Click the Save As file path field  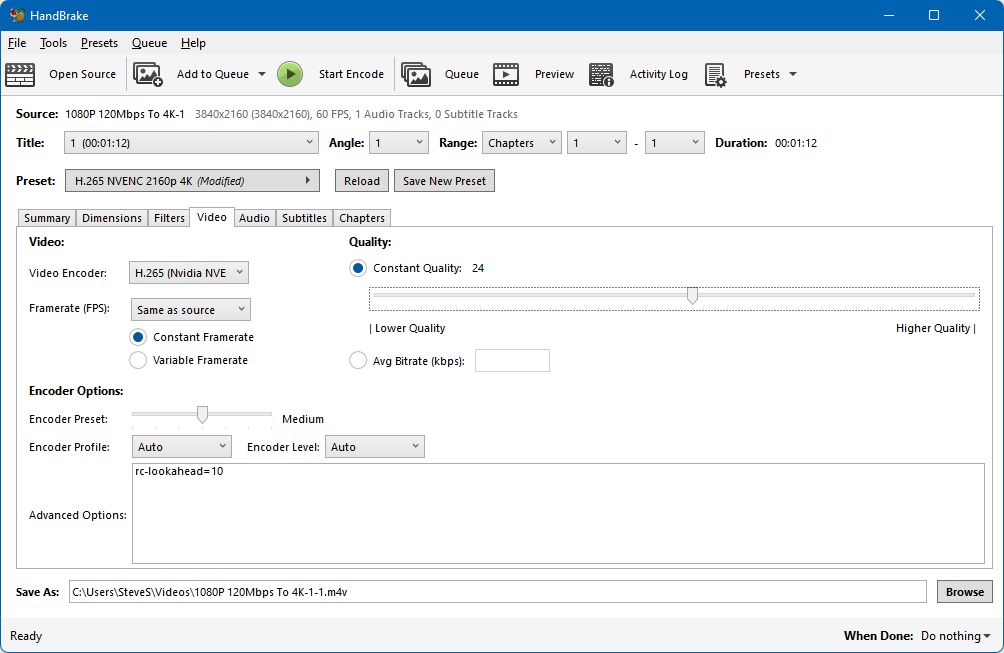coord(498,592)
